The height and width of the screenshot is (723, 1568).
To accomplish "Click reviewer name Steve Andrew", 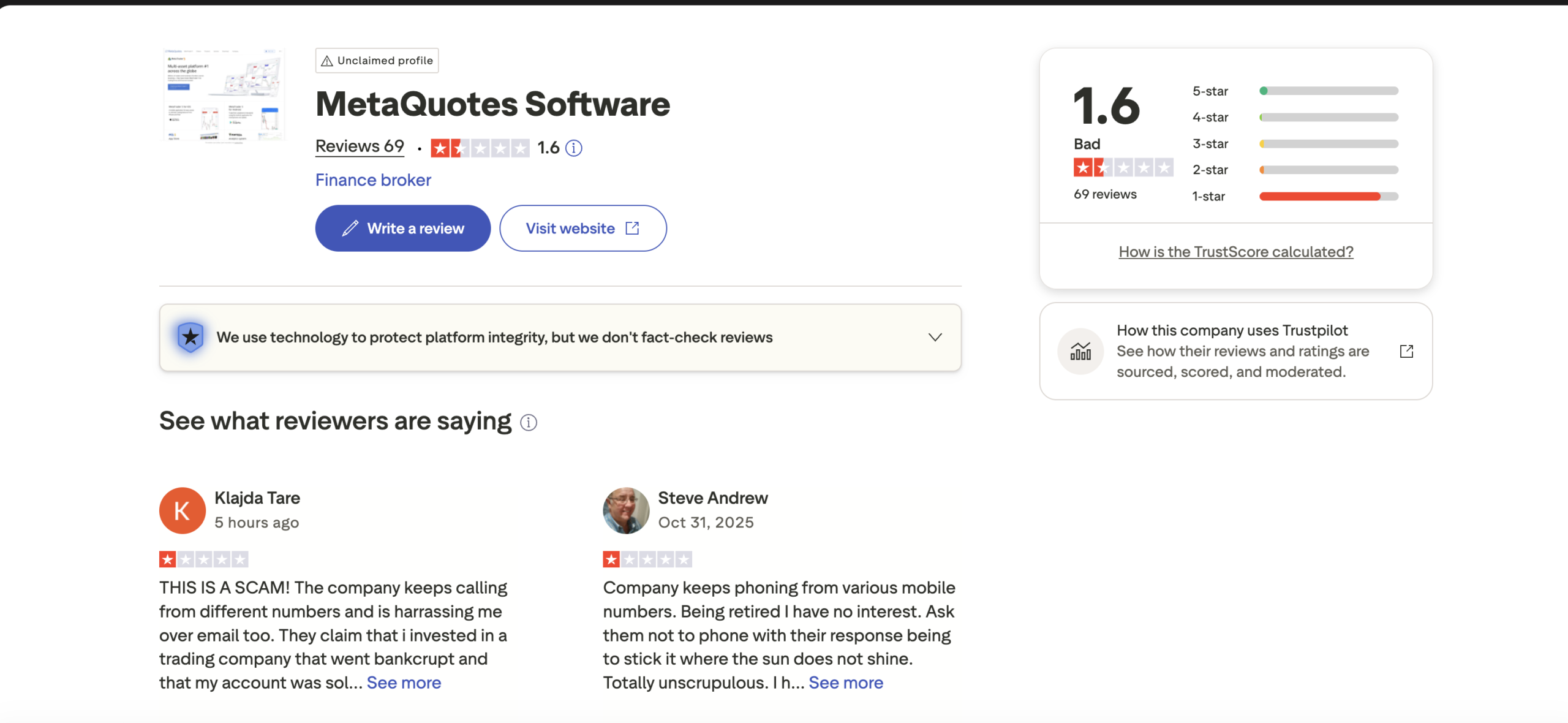I will pos(713,498).
